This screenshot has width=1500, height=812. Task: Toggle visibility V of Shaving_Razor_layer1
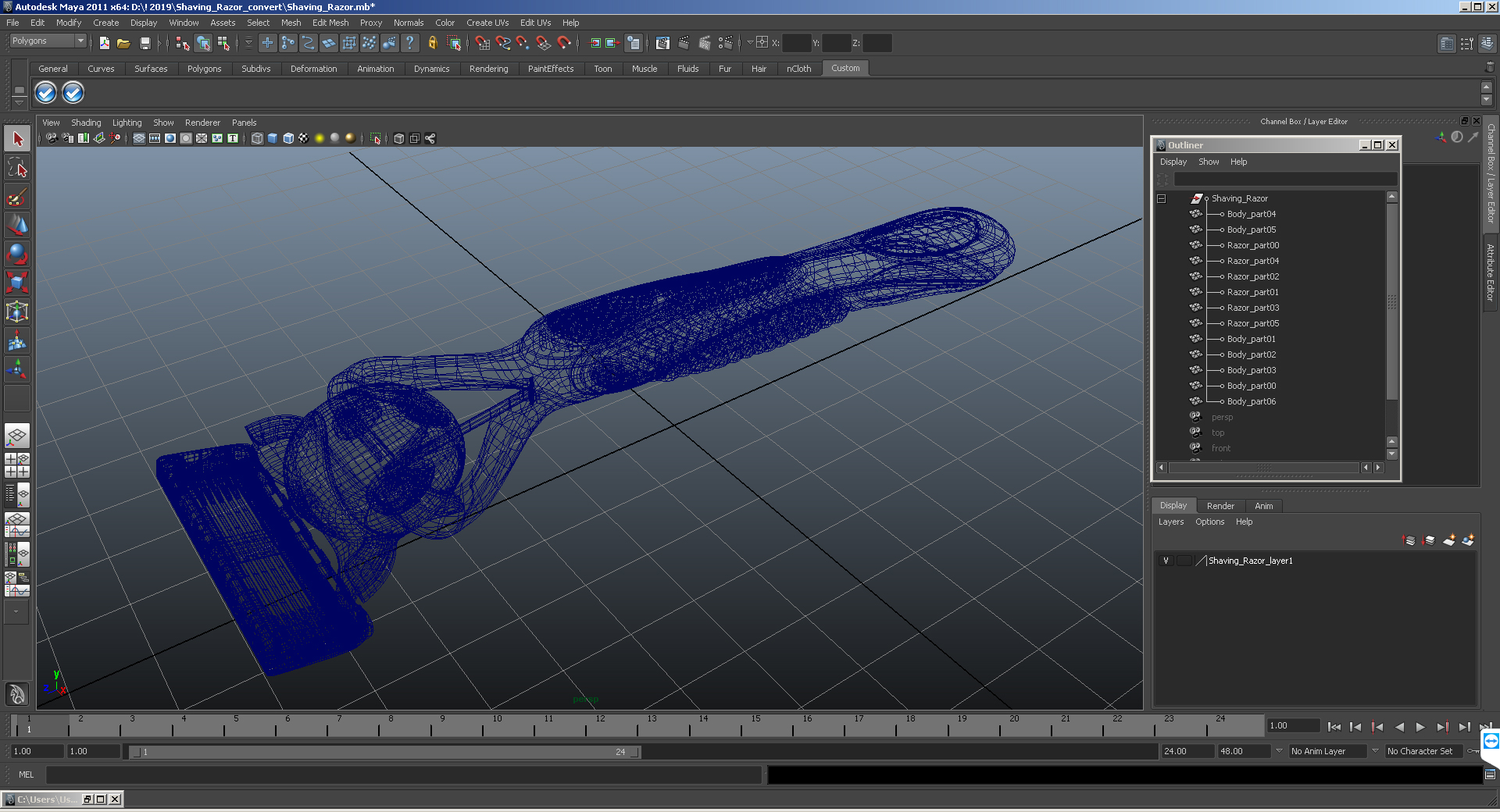1166,561
